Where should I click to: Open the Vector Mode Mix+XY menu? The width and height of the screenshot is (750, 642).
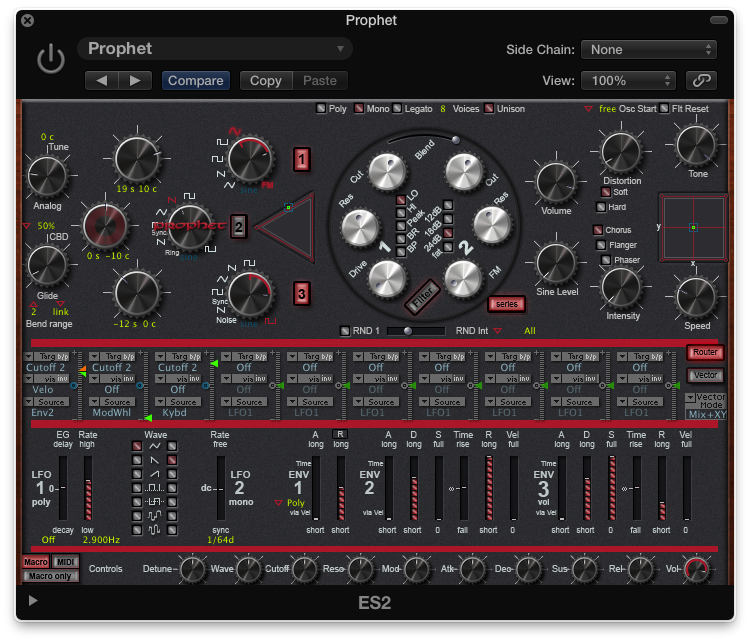706,414
